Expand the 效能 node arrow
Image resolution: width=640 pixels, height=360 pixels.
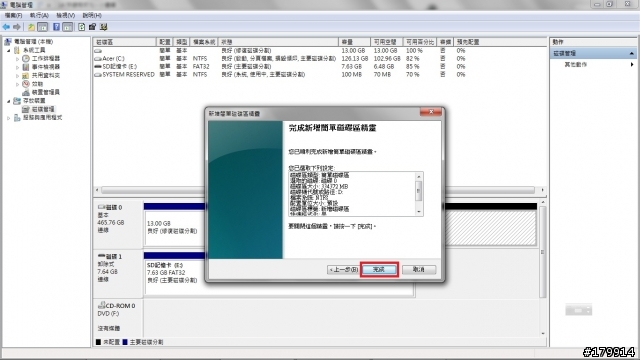(x=18, y=84)
